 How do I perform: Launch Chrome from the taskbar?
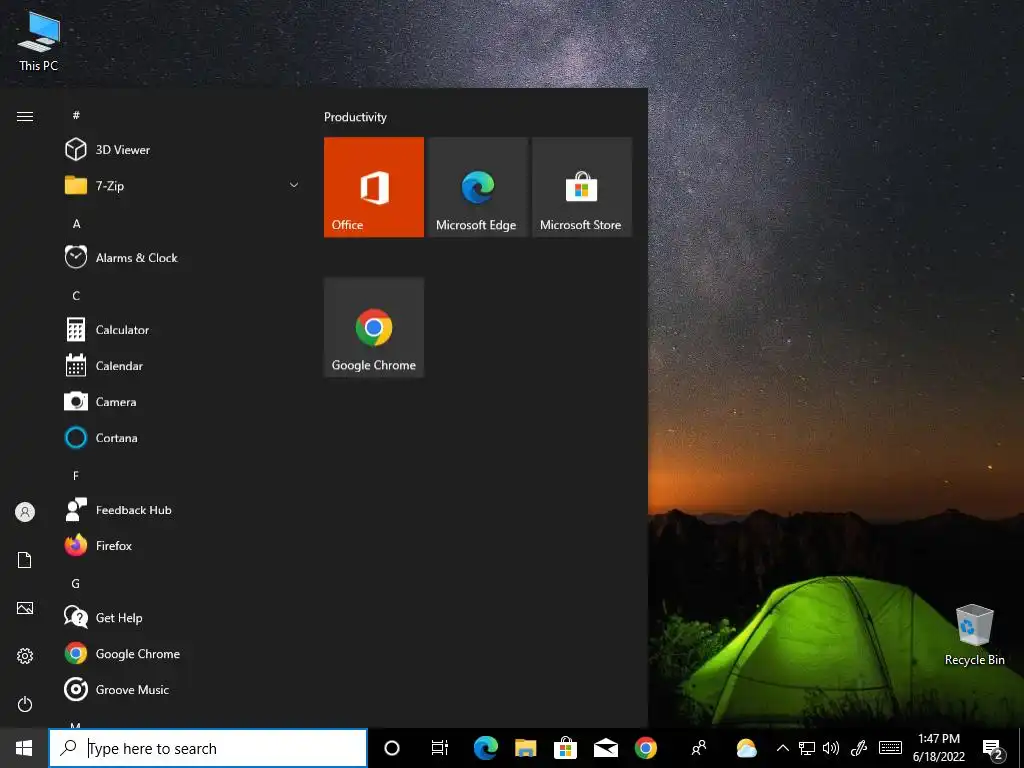point(645,748)
